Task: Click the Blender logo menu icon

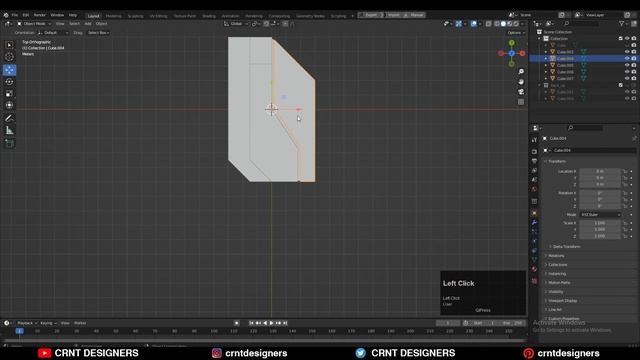Action: click(x=6, y=15)
